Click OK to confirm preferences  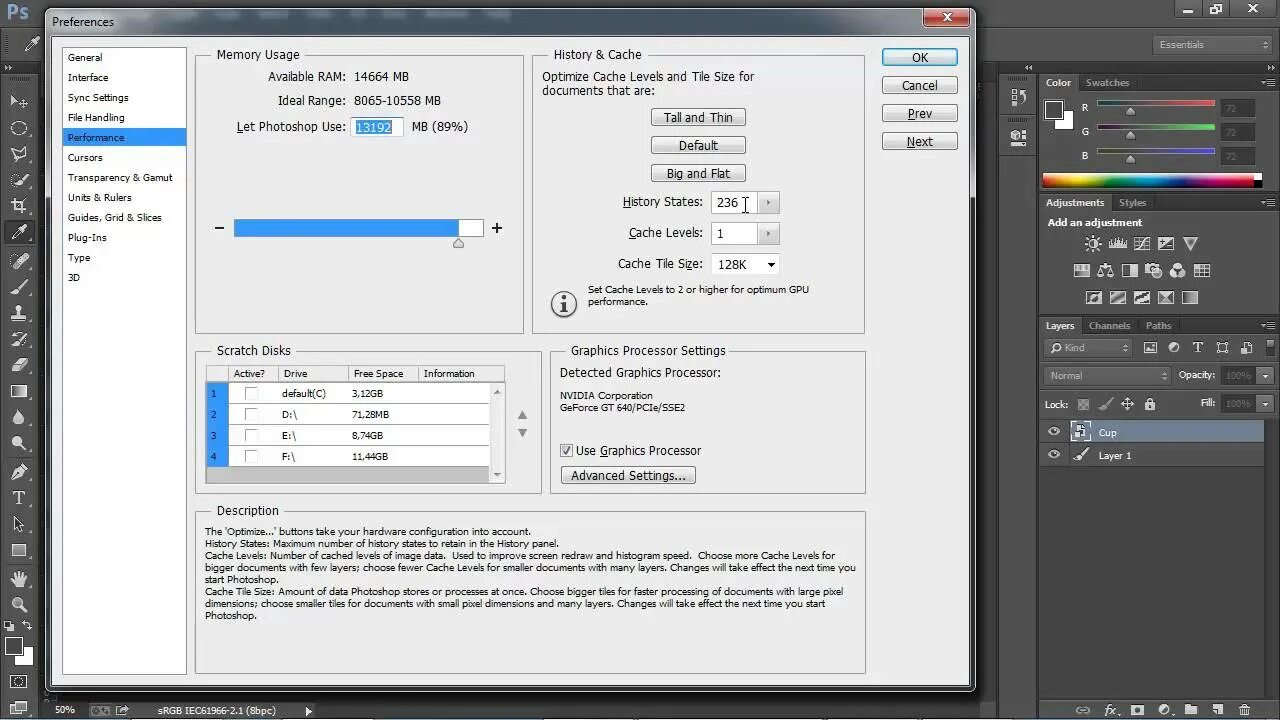coord(920,58)
